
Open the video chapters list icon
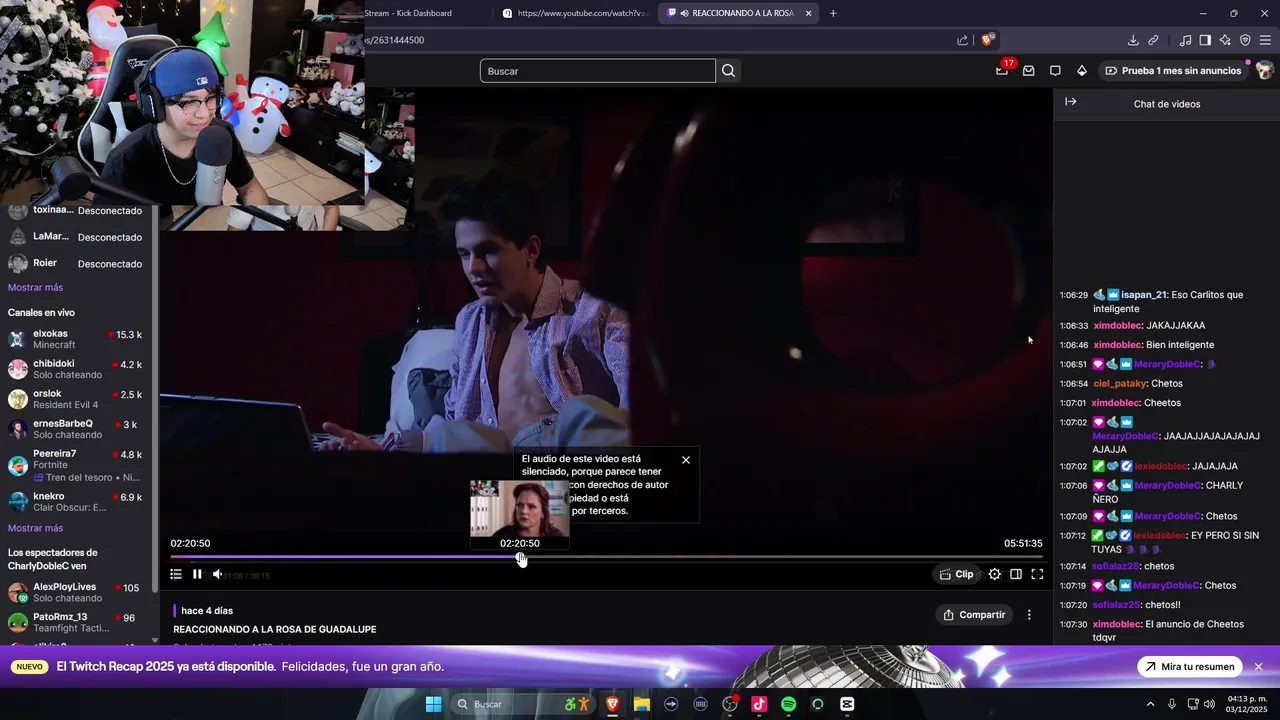click(x=176, y=574)
